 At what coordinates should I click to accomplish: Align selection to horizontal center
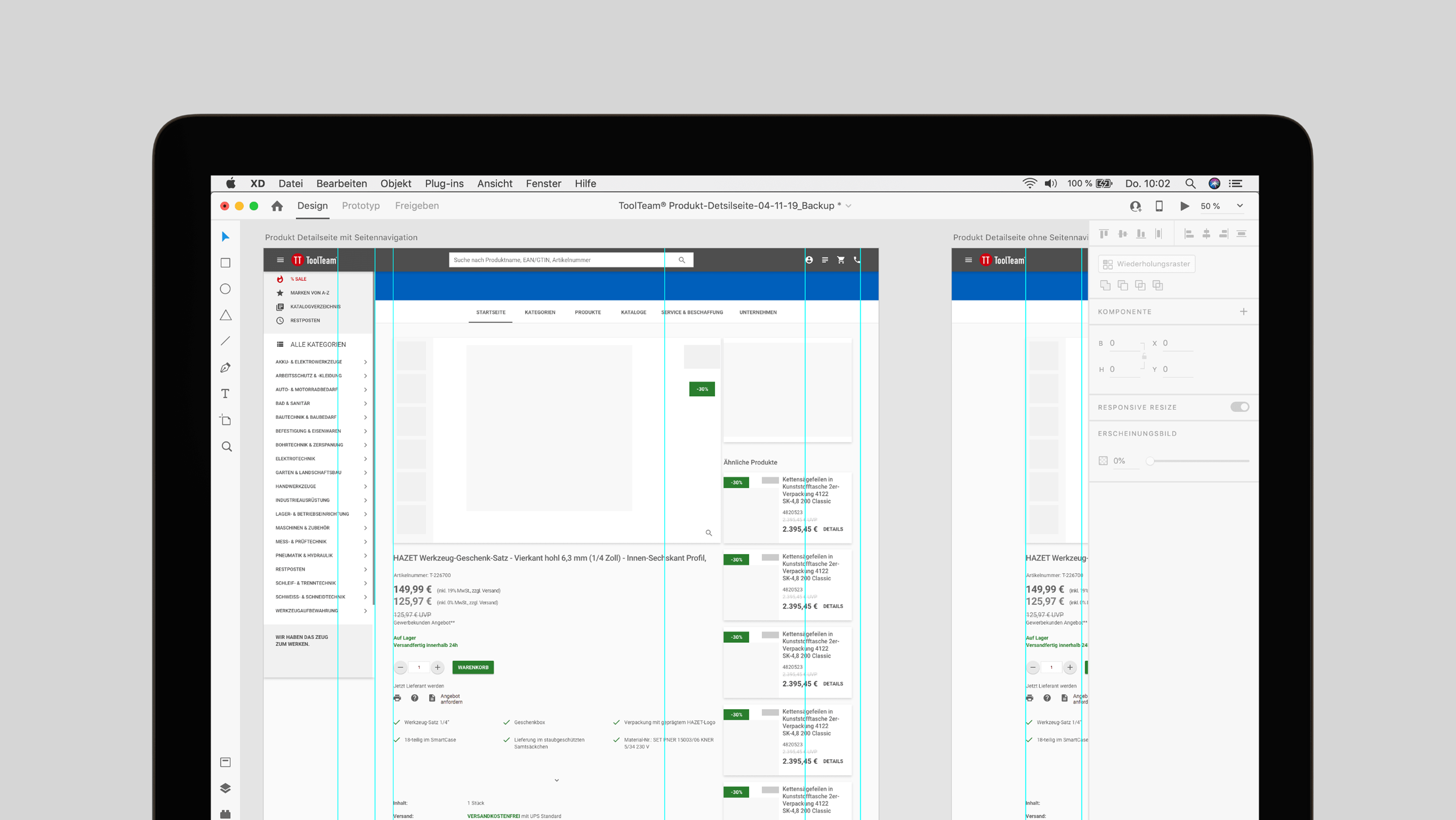1206,234
